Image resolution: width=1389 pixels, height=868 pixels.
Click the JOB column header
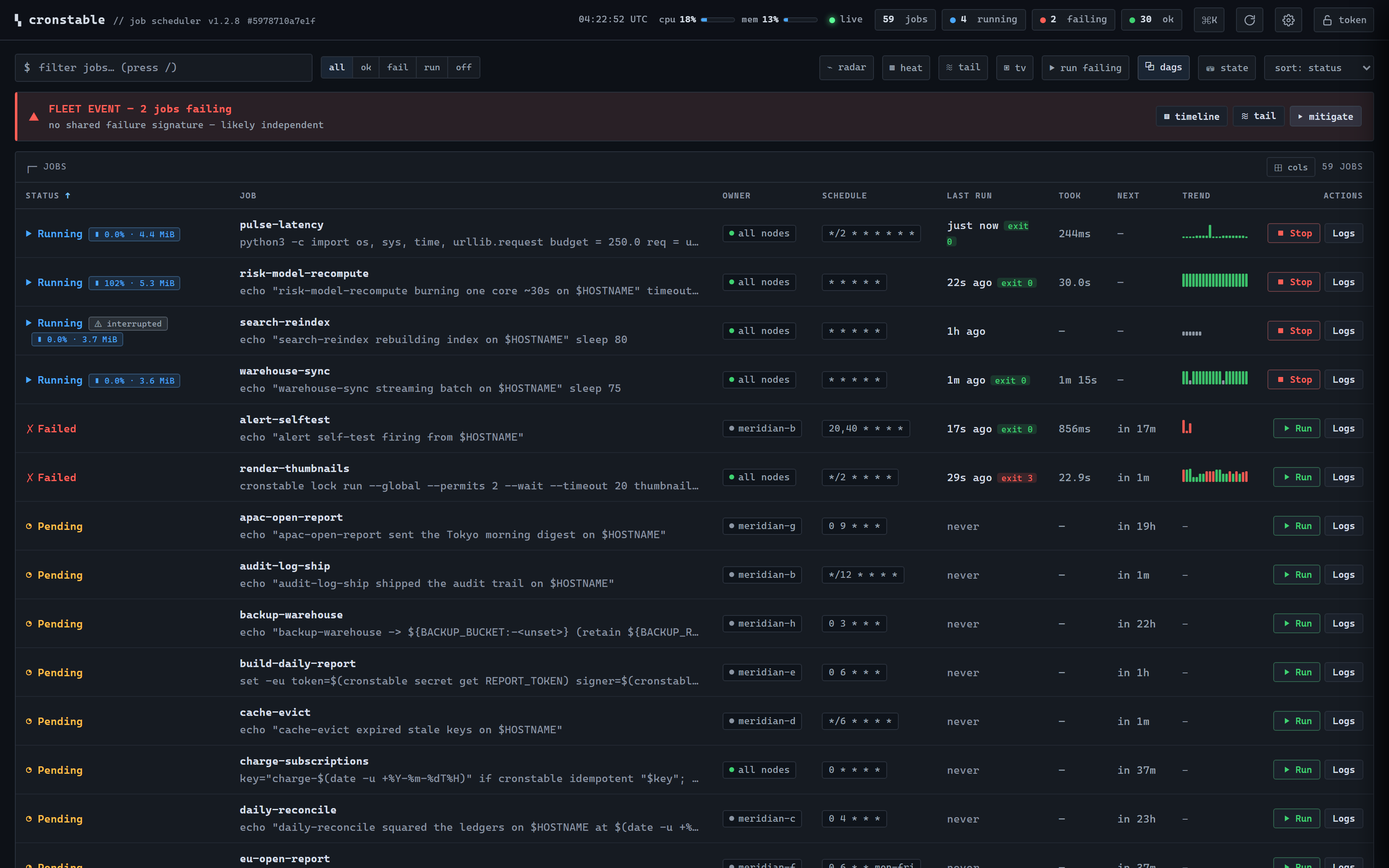pos(248,196)
